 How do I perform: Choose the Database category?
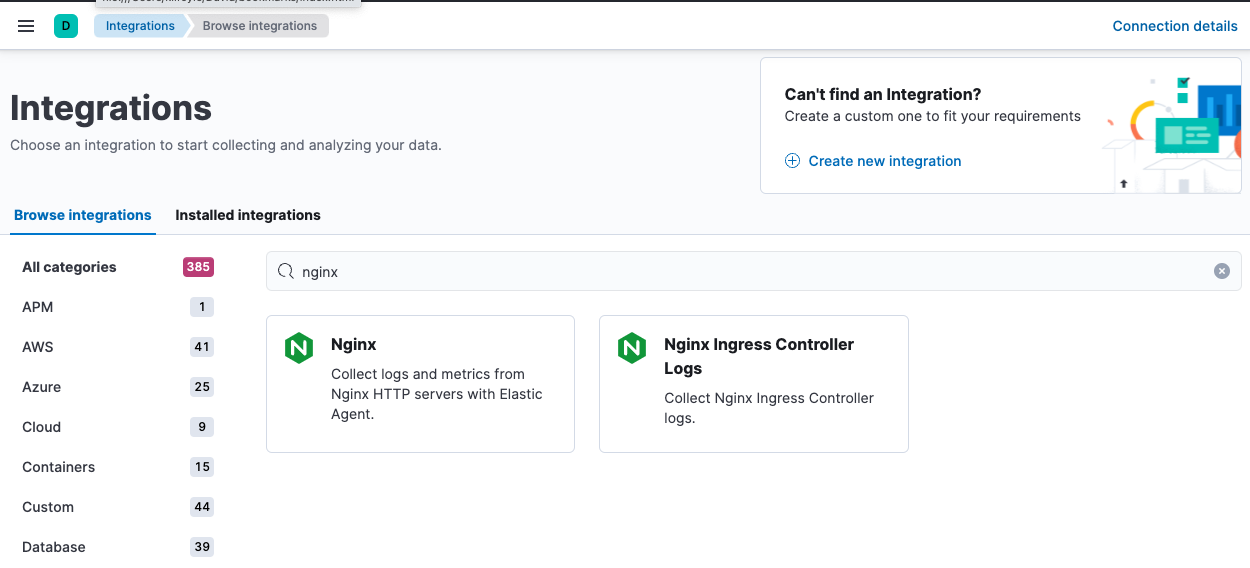pyautogui.click(x=54, y=547)
